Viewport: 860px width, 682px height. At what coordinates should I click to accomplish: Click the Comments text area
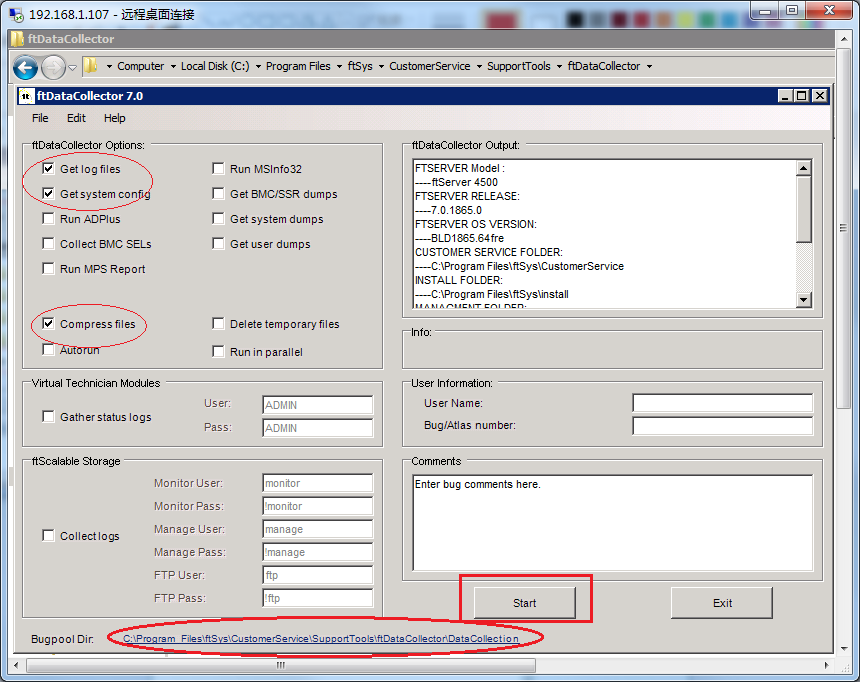pos(613,523)
